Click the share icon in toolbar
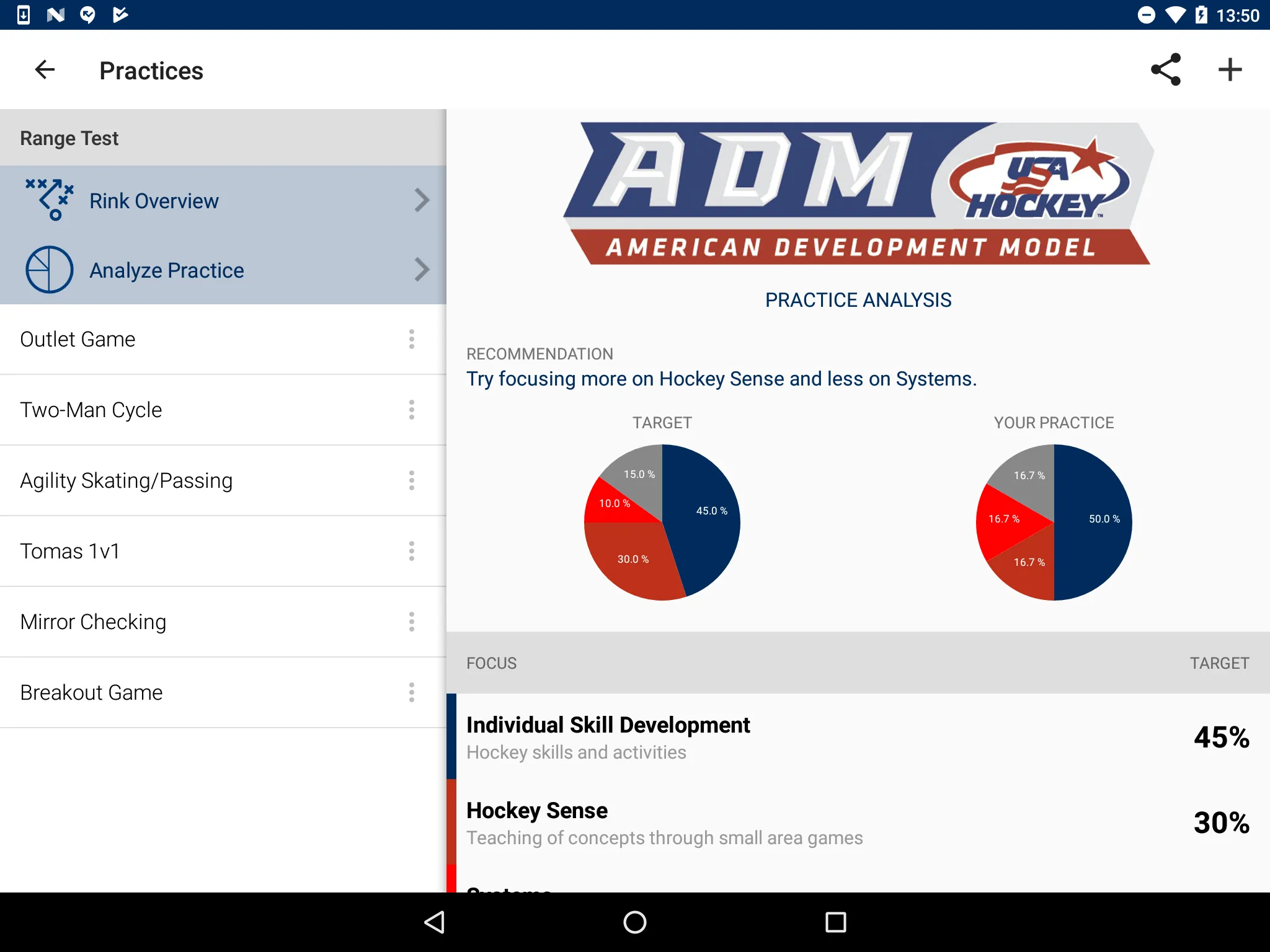The width and height of the screenshot is (1270, 952). [x=1164, y=70]
